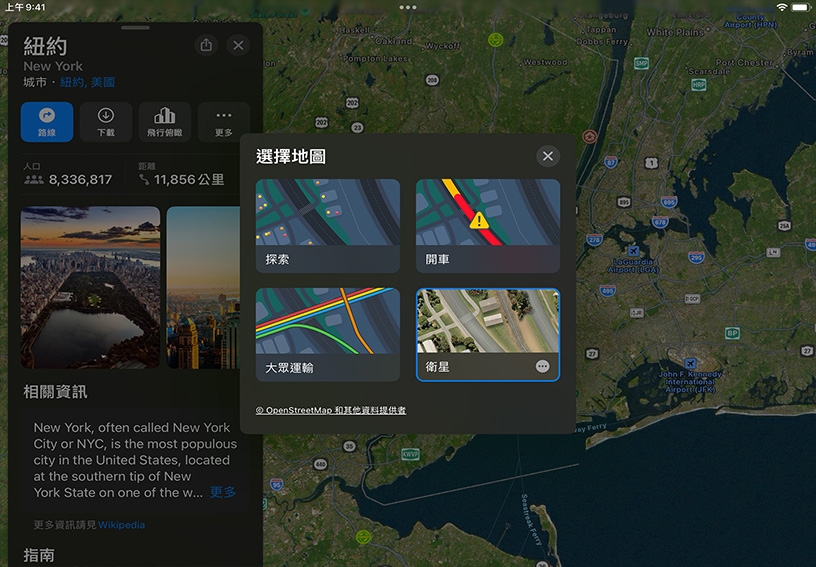Expand description with blue 更多 link
Viewport: 816px width, 567px height.
pos(223,492)
